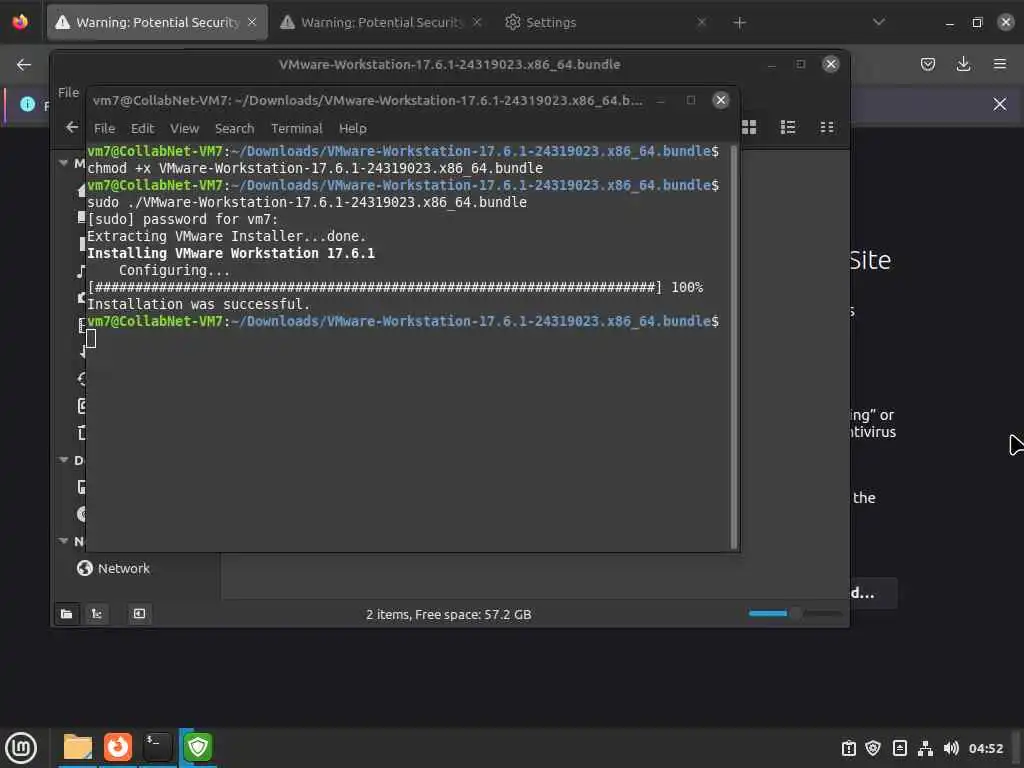The image size is (1024, 768).
Task: Open the terminal File menu
Action: pyautogui.click(x=104, y=129)
